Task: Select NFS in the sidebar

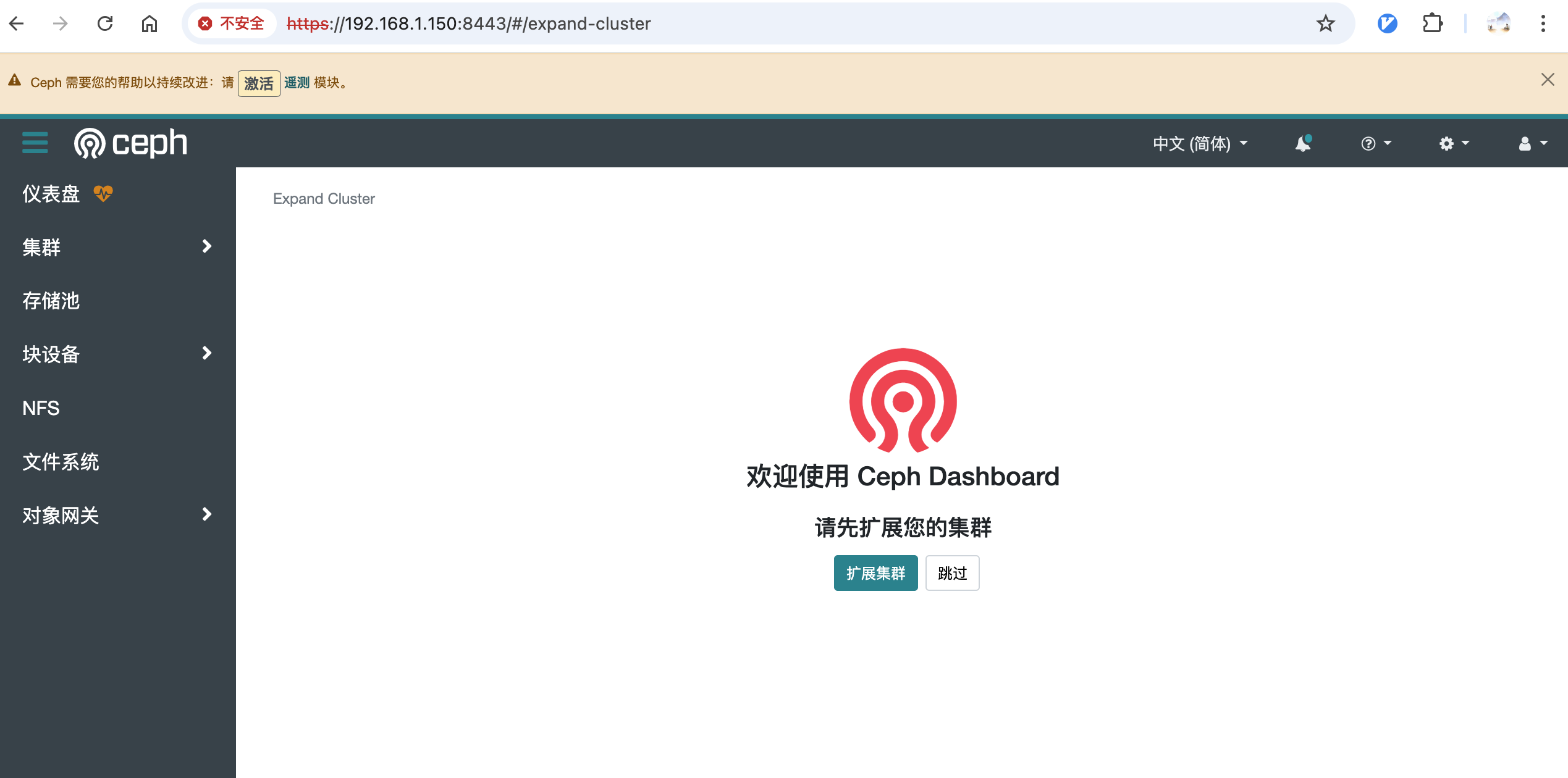Action: click(x=40, y=408)
